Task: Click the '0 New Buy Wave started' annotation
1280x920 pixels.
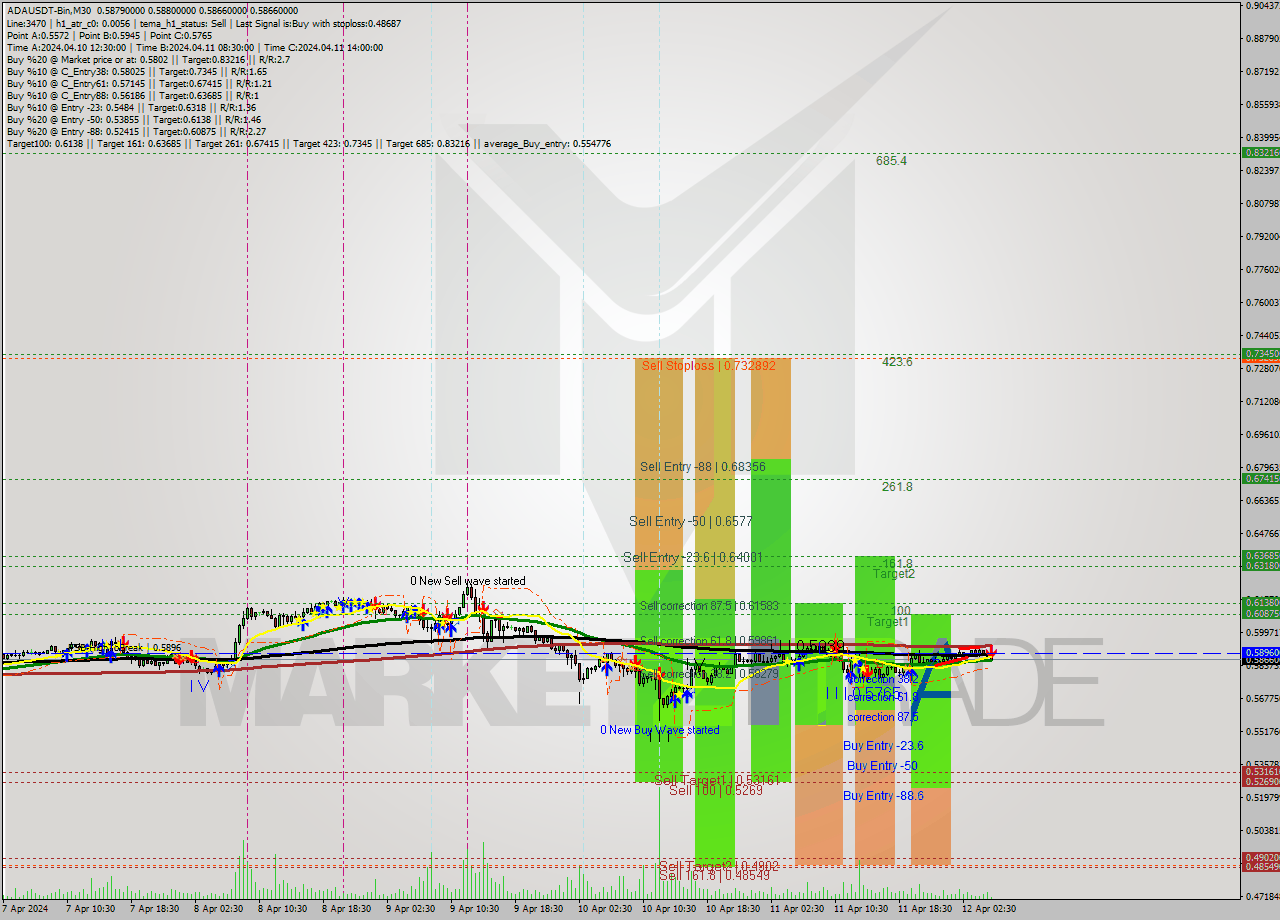Action: click(x=659, y=730)
